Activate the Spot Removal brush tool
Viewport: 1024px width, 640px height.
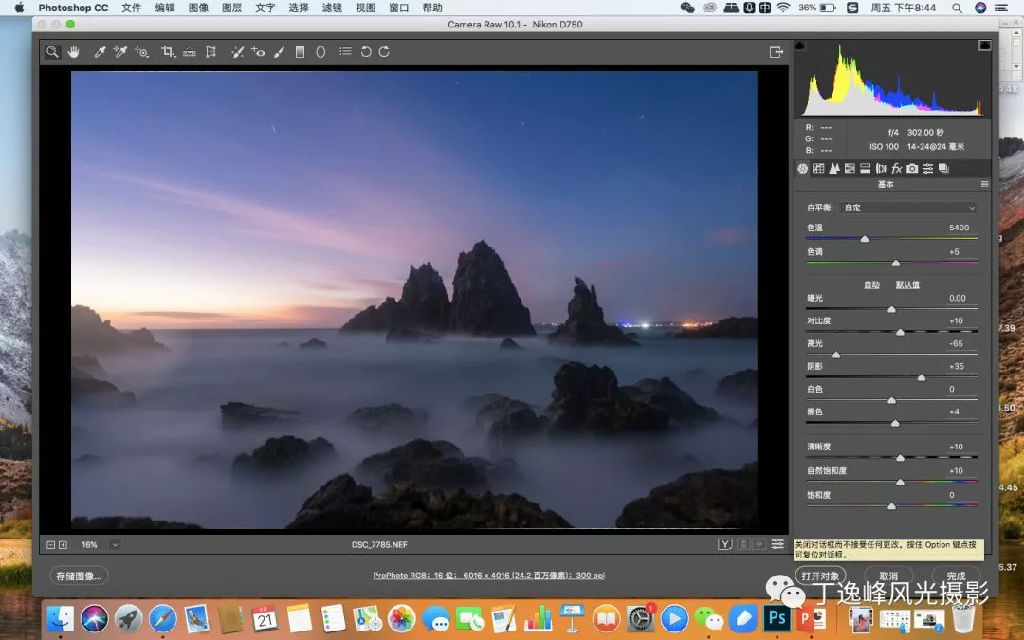[237, 52]
